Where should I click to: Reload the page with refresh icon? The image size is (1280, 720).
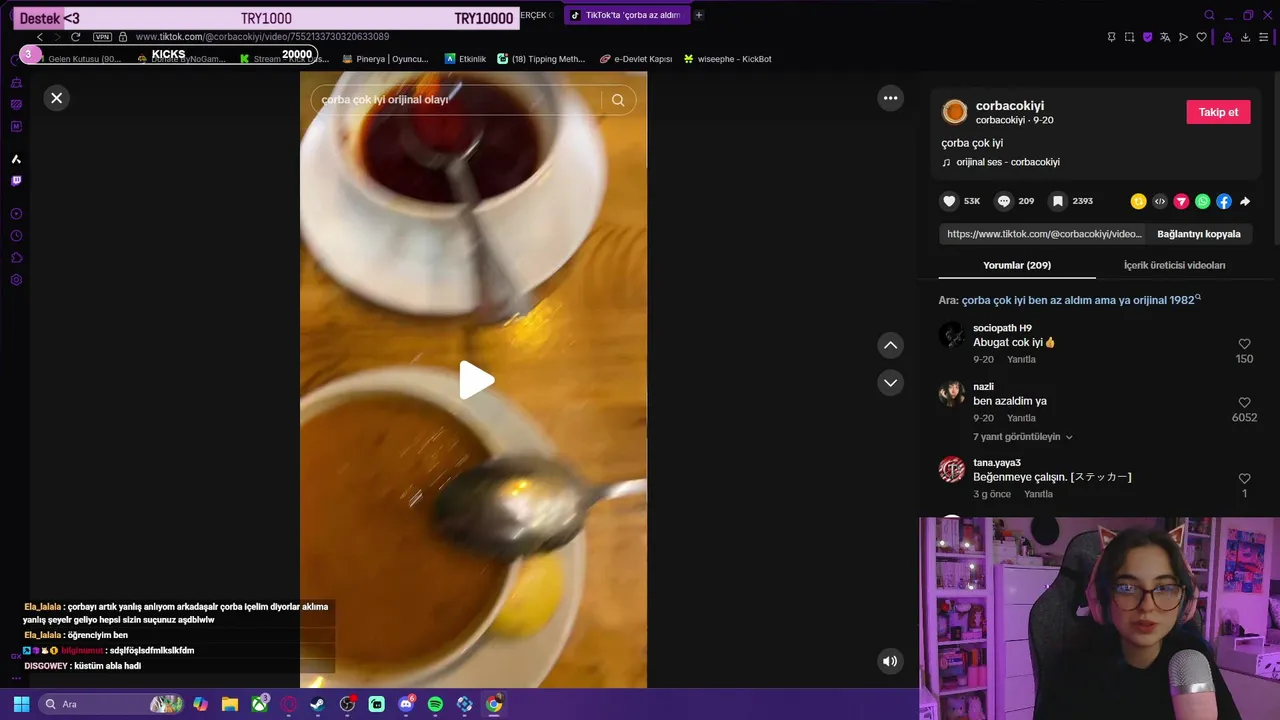tap(75, 37)
